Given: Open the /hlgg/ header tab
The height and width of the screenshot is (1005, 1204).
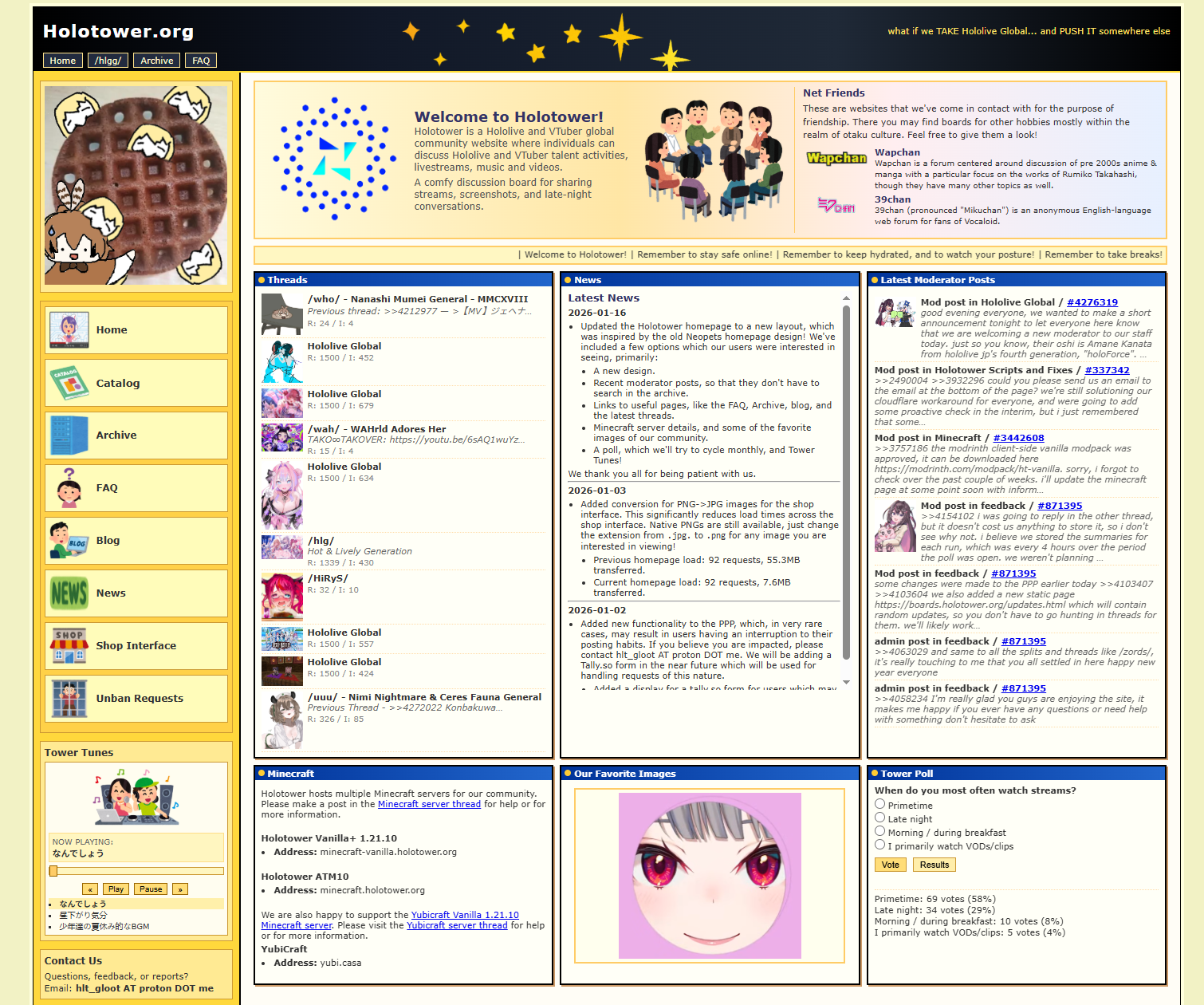Looking at the screenshot, I should [108, 61].
